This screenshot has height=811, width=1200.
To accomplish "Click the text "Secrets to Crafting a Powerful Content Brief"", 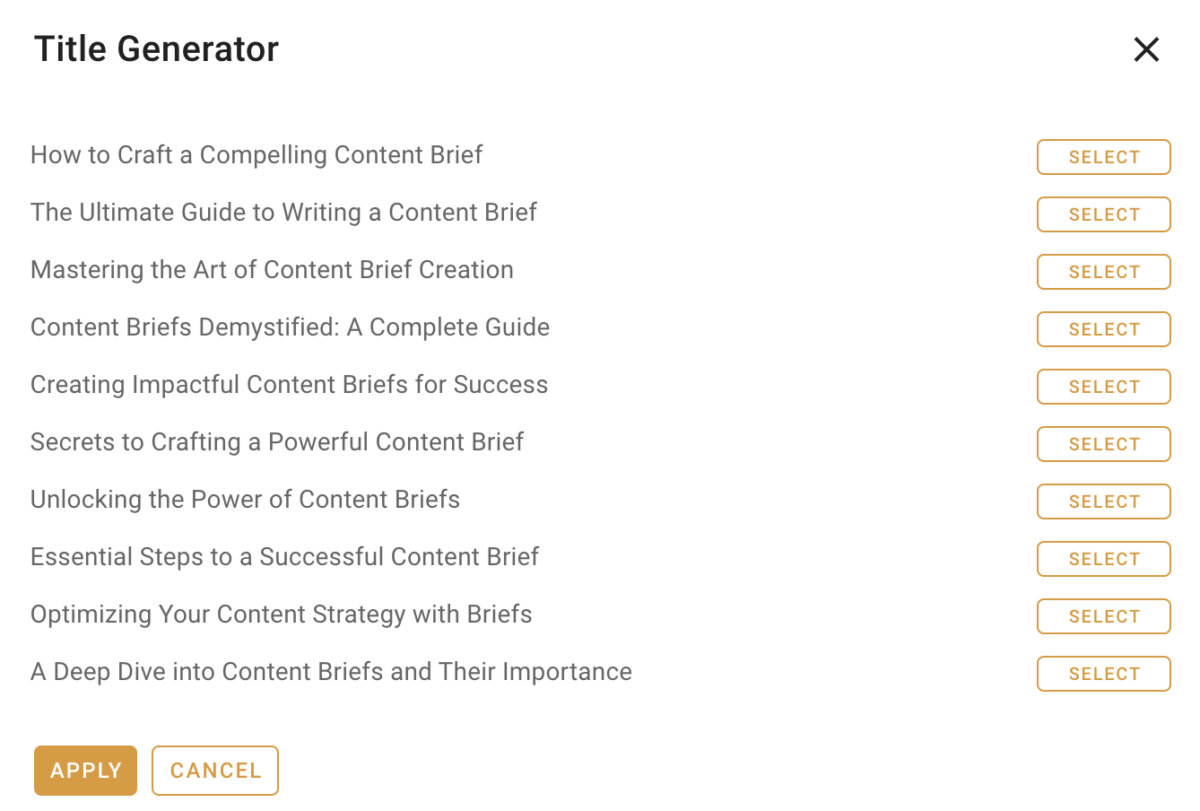I will pos(277,443).
